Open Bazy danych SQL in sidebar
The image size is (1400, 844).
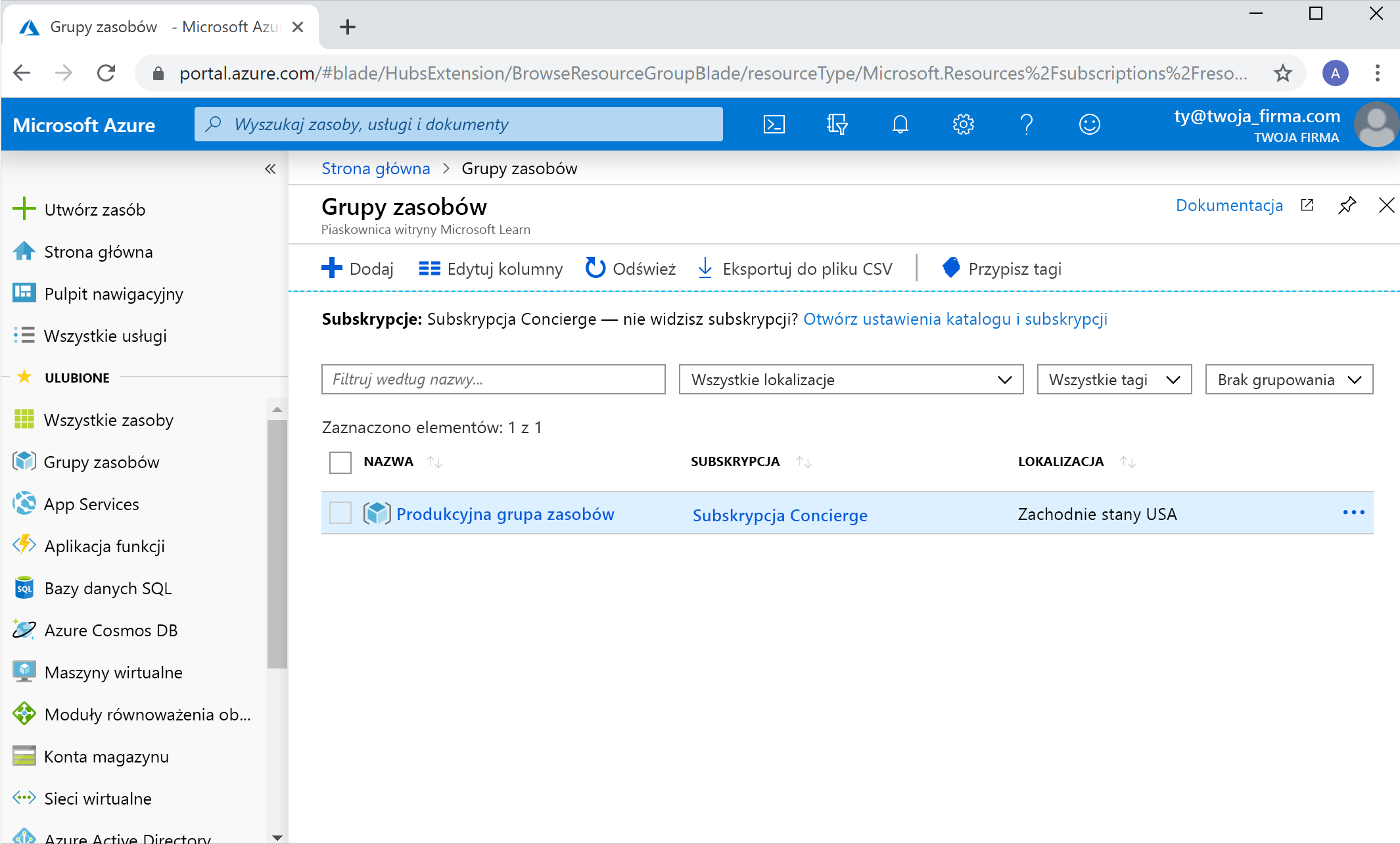[x=93, y=588]
